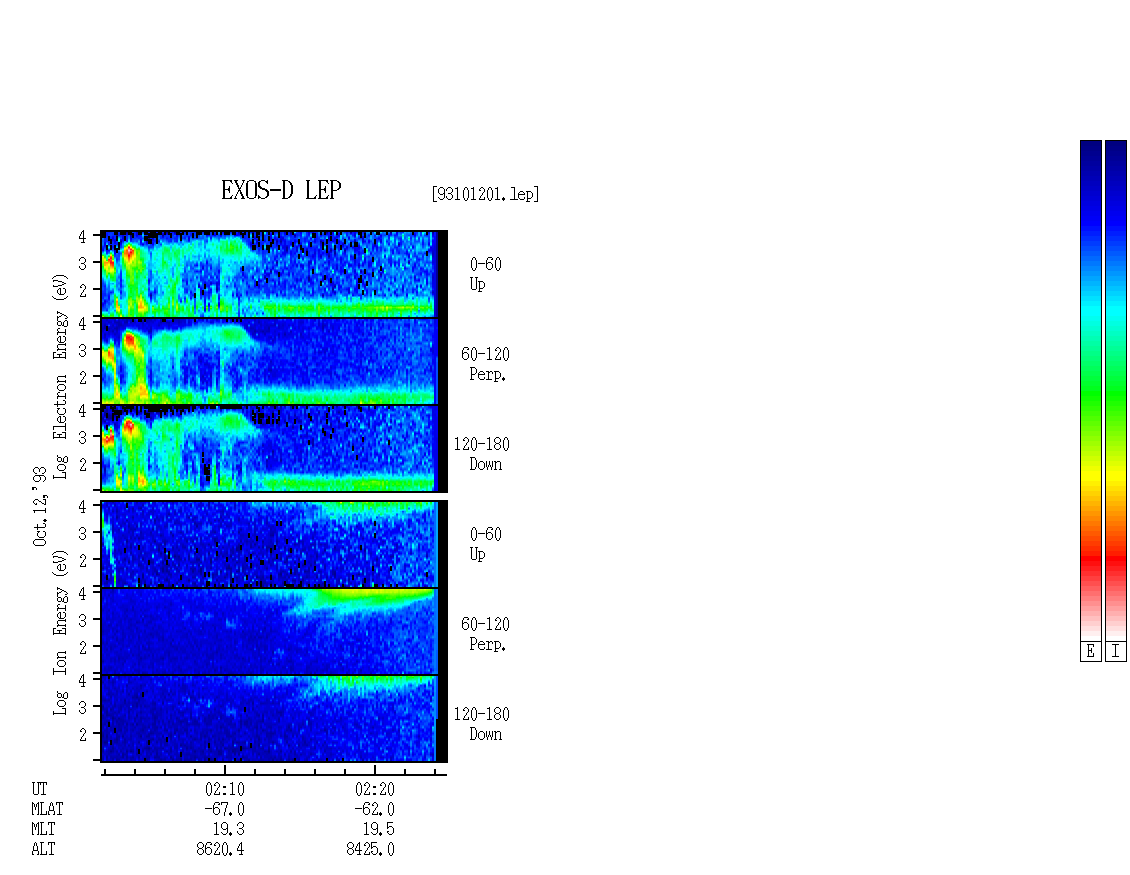Click the ALT row label
The height and width of the screenshot is (875, 1130).
43,849
